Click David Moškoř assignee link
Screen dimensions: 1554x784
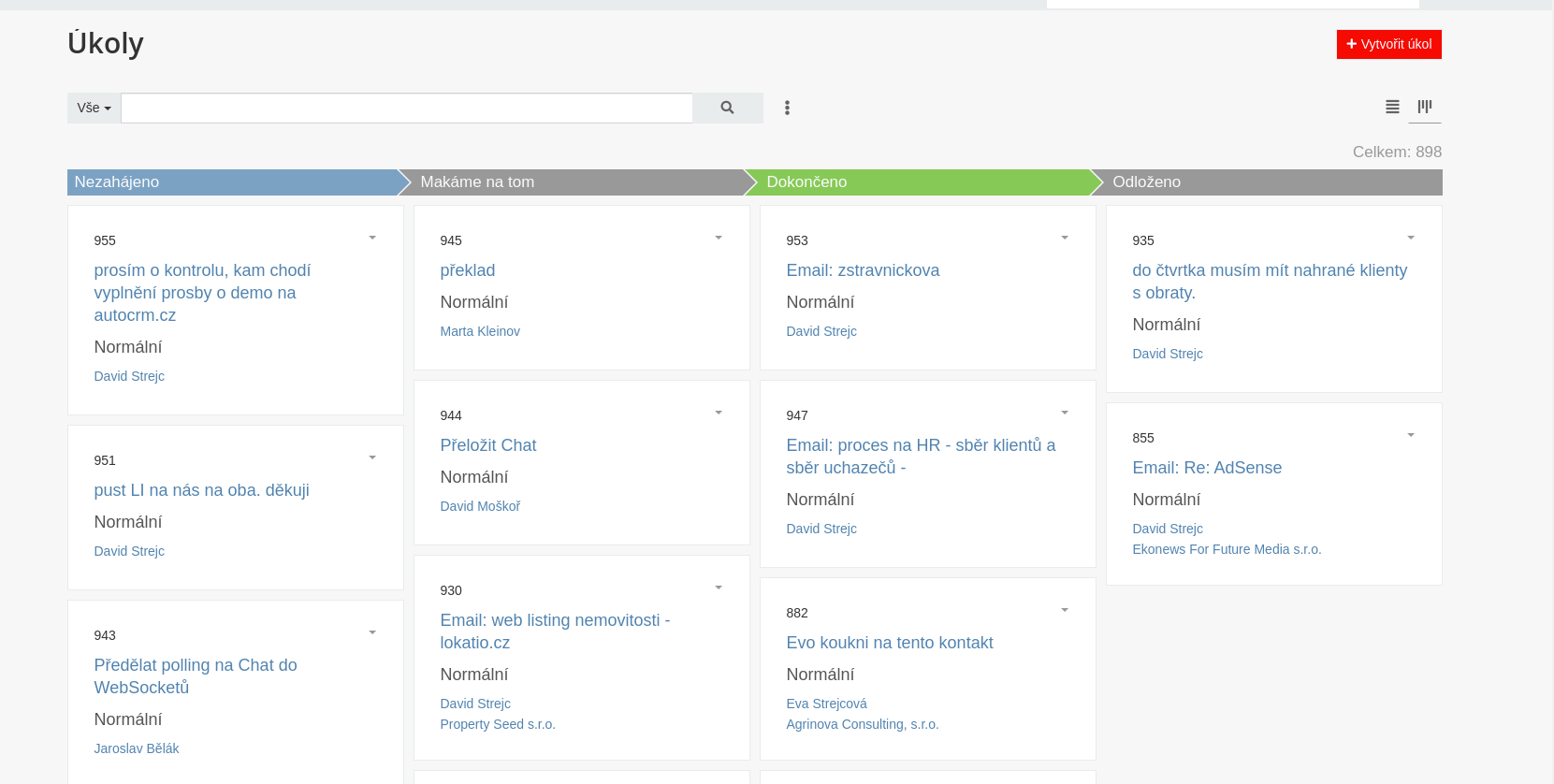pos(480,506)
